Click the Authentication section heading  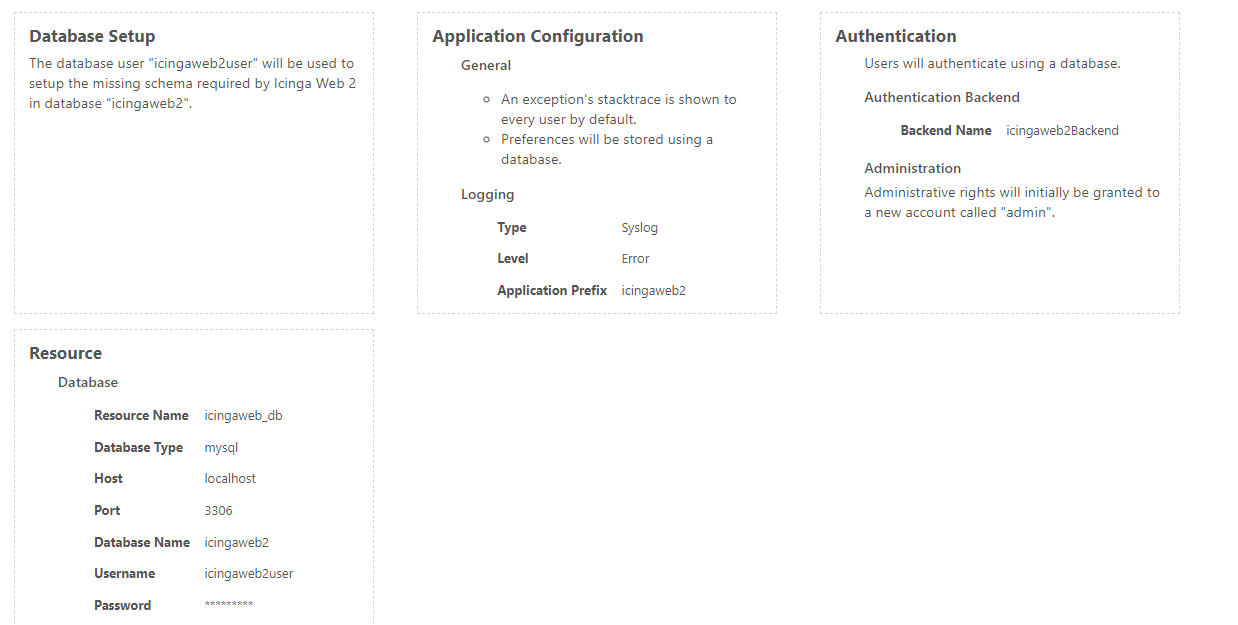point(896,36)
